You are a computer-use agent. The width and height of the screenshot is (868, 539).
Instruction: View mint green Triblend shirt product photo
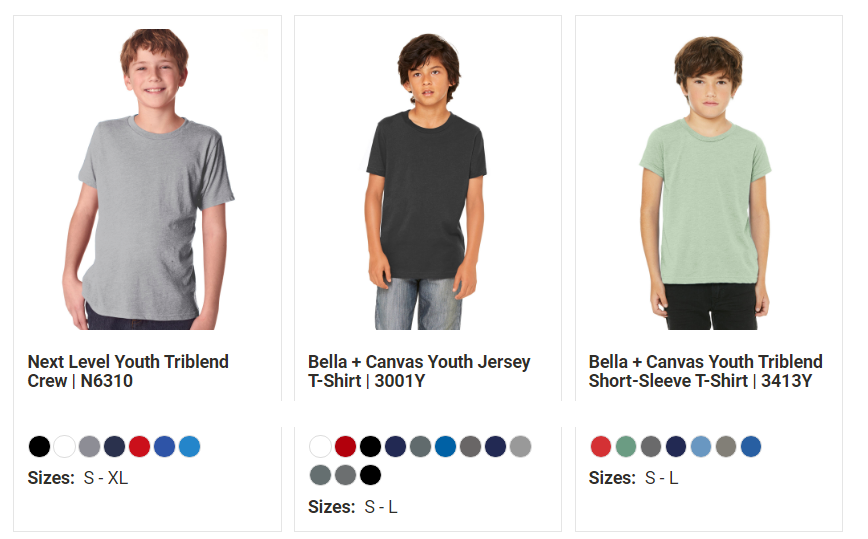[x=706, y=183]
